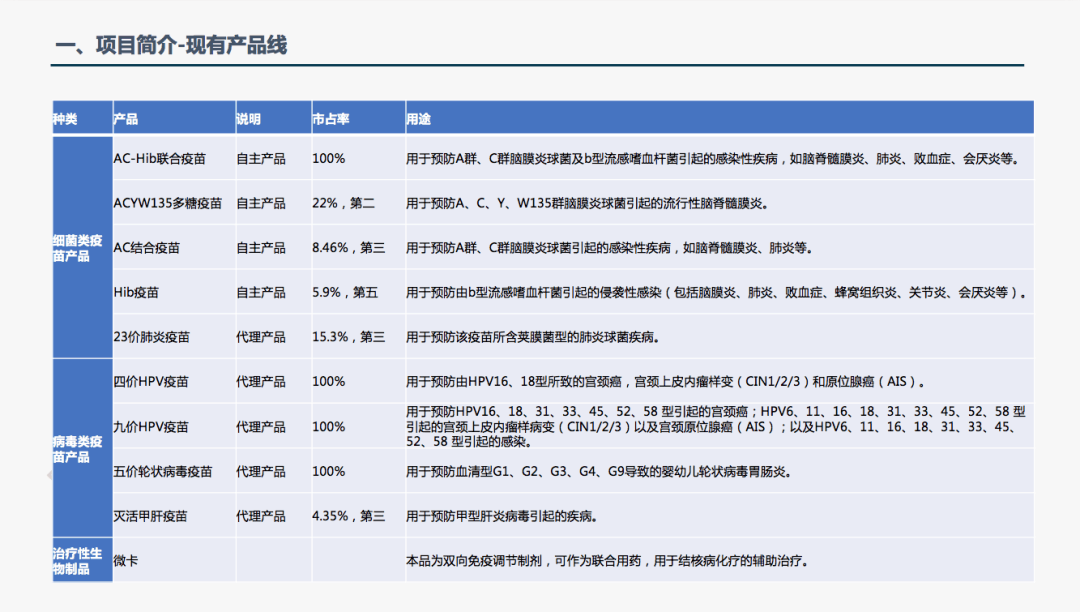Screen dimensions: 1080x612
Task: Select the 种类 column header
Action: 65,119
